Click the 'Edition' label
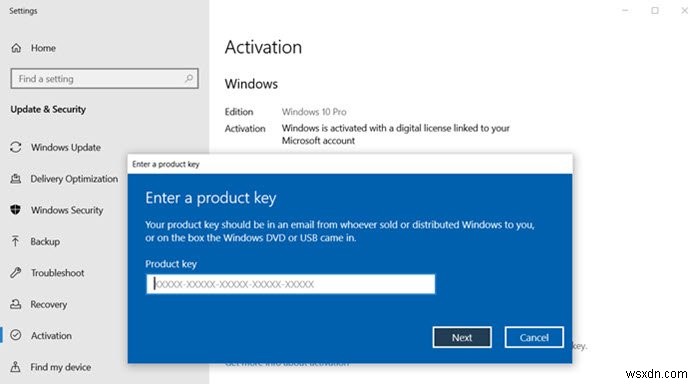 coord(239,111)
